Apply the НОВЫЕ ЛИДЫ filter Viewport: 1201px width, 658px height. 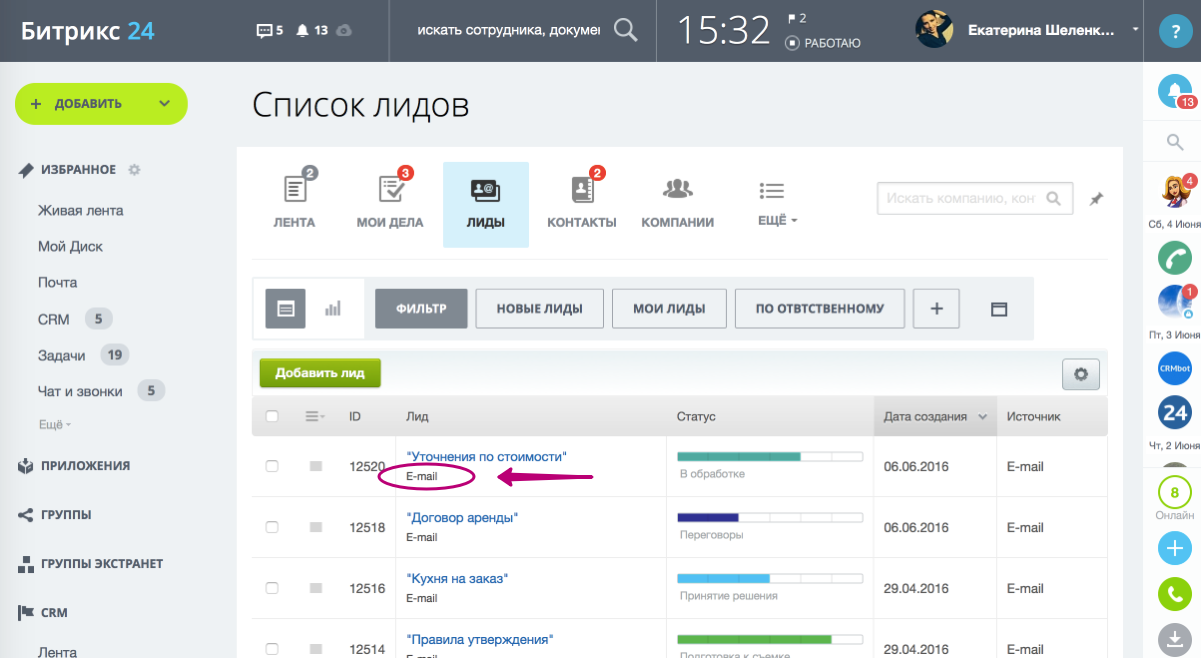[540, 308]
